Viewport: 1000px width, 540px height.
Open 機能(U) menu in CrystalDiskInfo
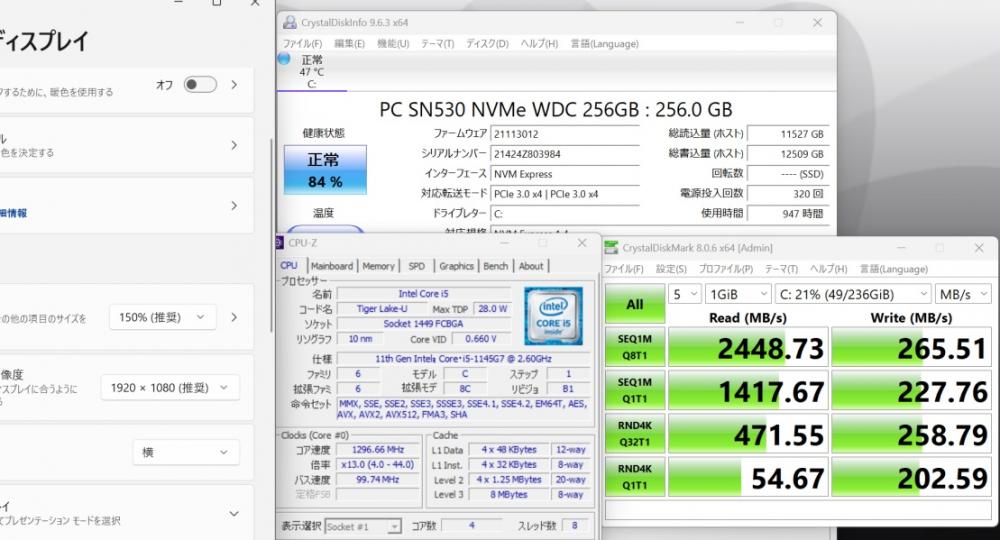[393, 43]
